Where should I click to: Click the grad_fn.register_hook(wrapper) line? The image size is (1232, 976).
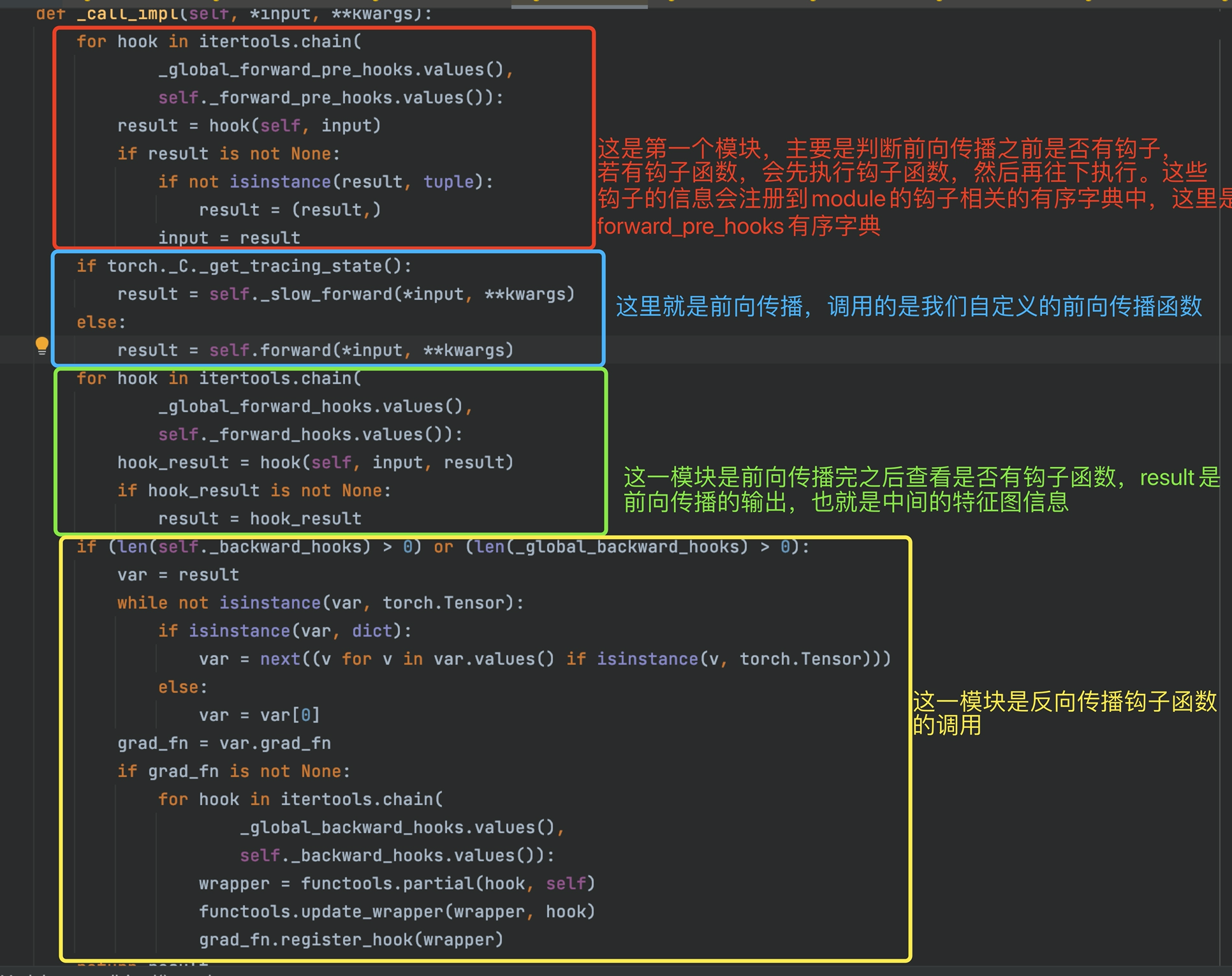(351, 940)
